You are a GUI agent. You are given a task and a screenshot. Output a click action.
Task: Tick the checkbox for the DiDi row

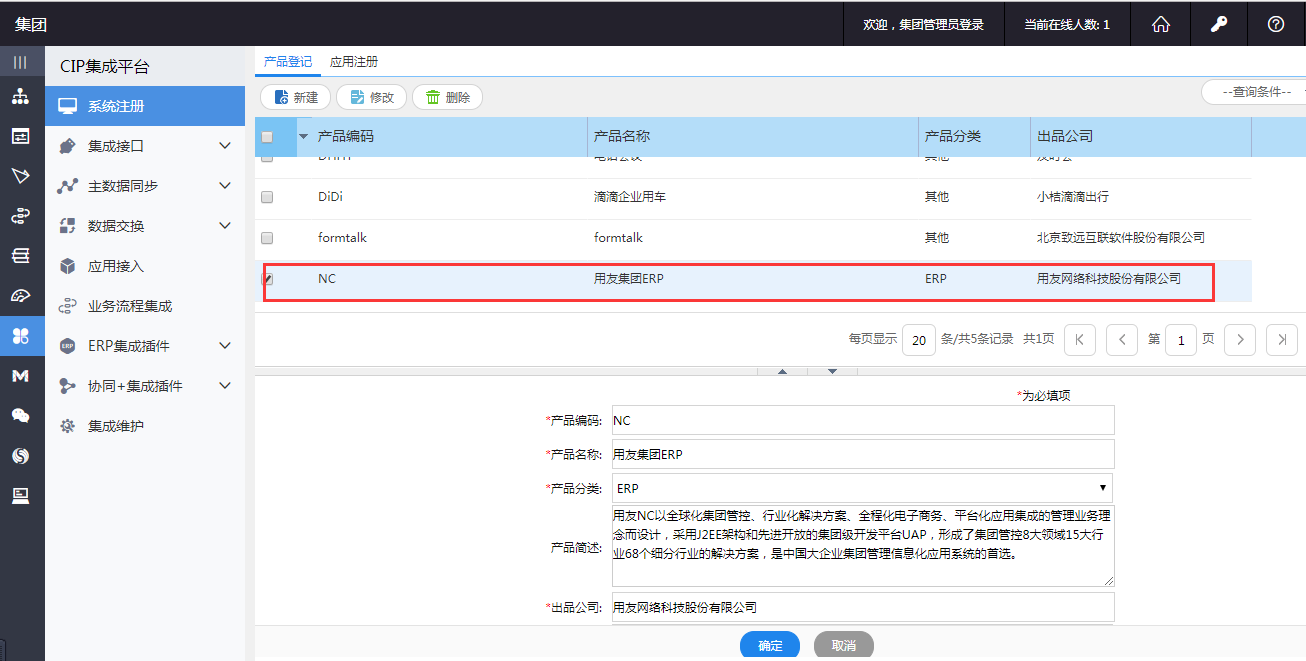267,198
